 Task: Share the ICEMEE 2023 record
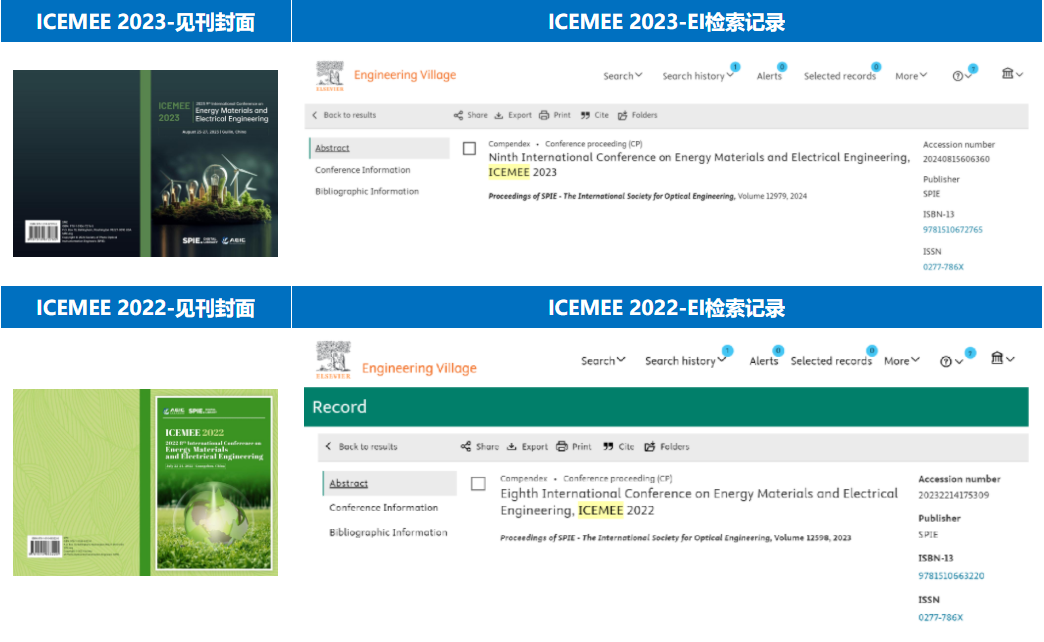coord(471,115)
